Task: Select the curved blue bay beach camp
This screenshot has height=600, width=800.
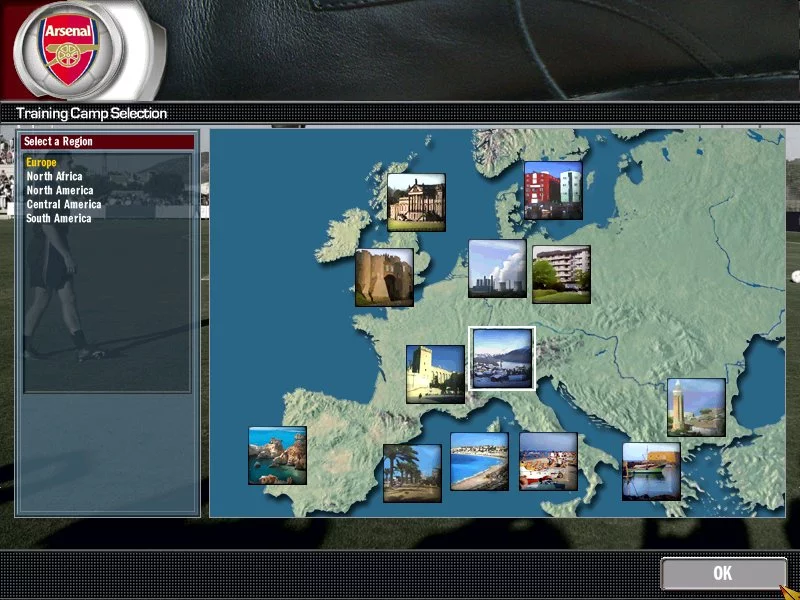Action: (x=480, y=461)
